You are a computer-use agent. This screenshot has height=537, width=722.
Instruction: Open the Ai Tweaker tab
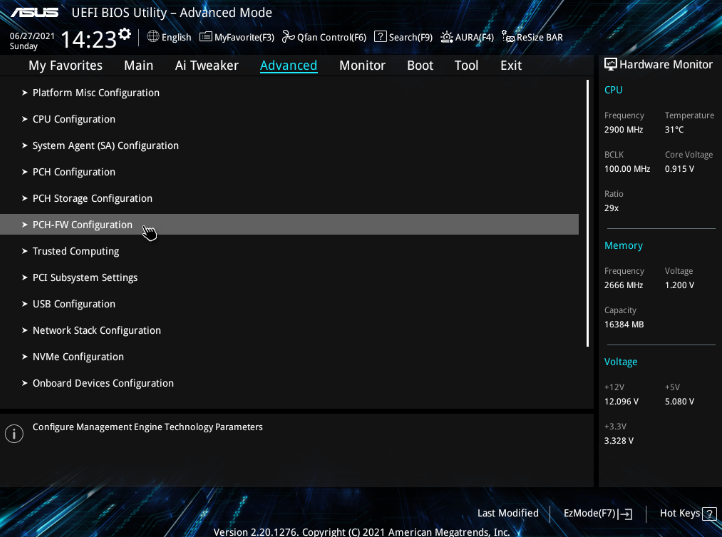point(207,65)
